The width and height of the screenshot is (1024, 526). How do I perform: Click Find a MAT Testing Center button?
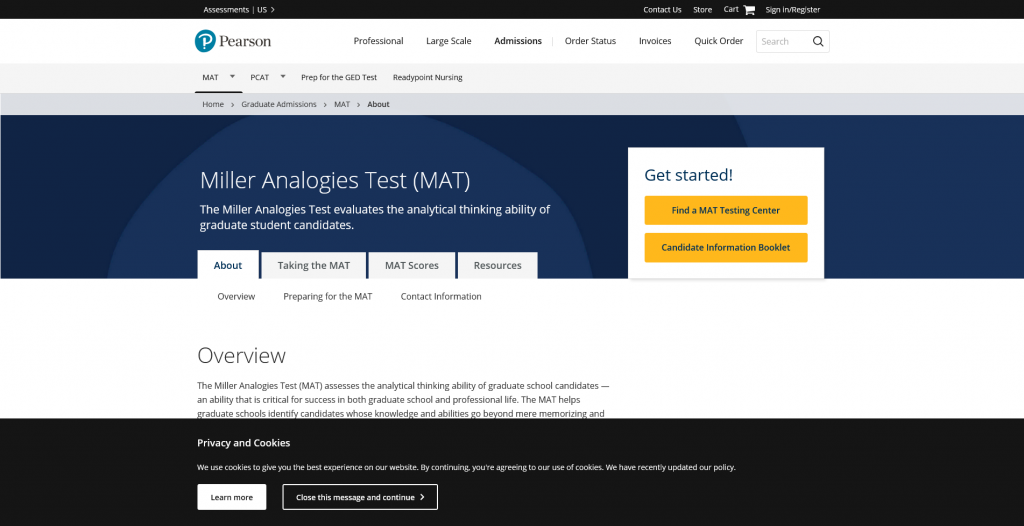click(726, 211)
